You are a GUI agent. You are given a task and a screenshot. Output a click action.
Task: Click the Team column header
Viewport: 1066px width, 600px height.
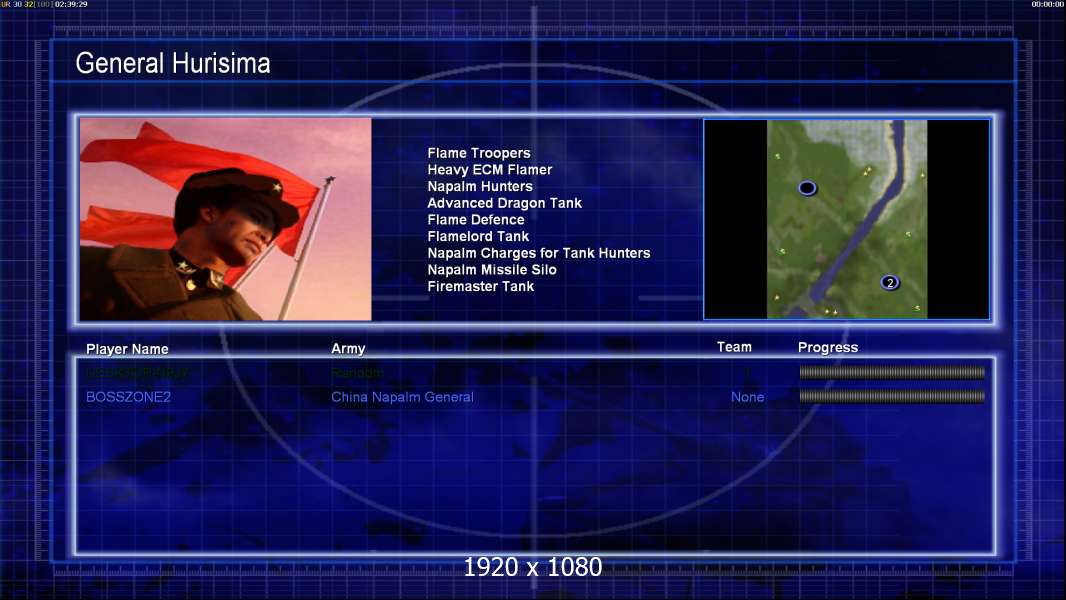click(734, 347)
